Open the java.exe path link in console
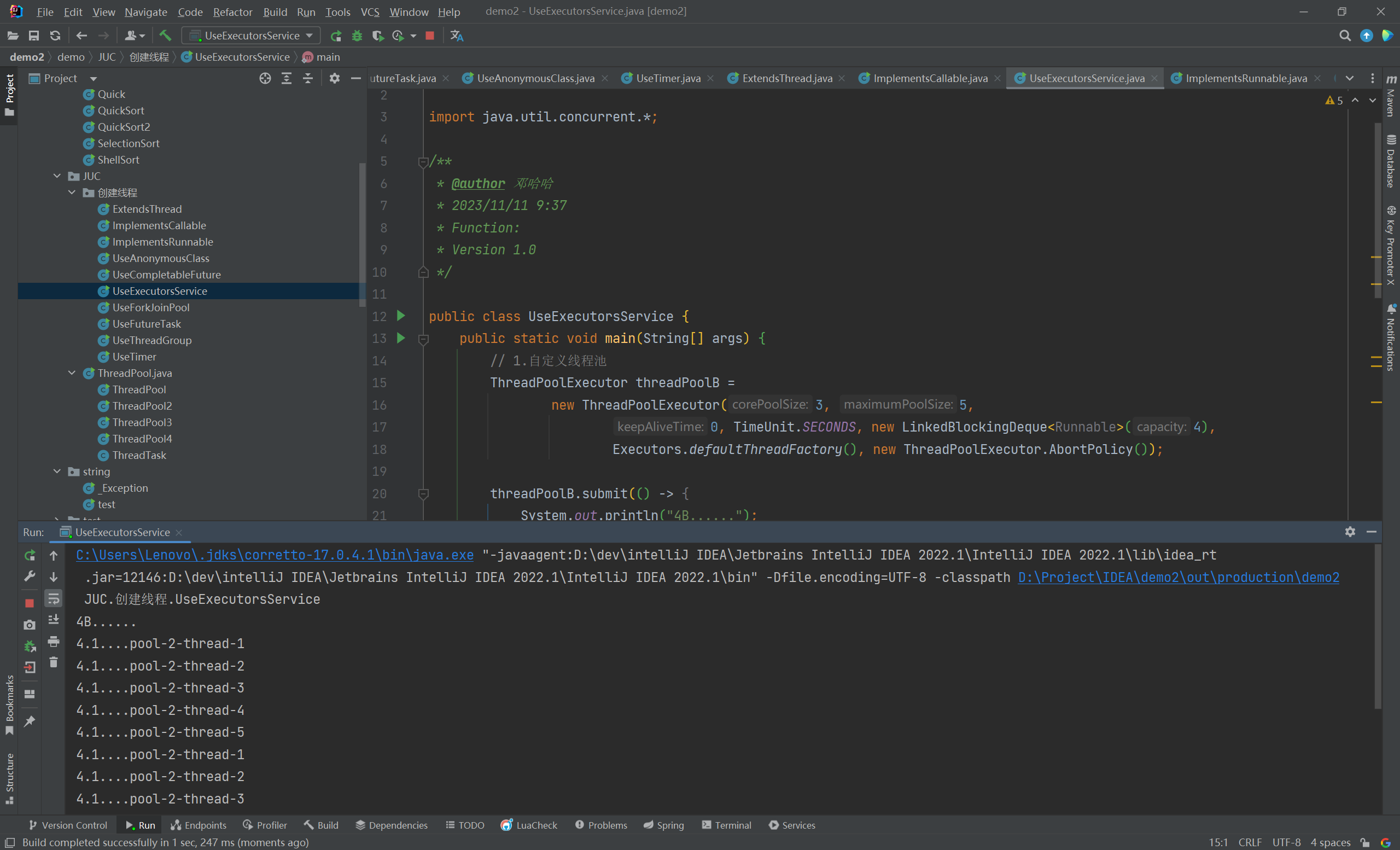 coord(275,555)
